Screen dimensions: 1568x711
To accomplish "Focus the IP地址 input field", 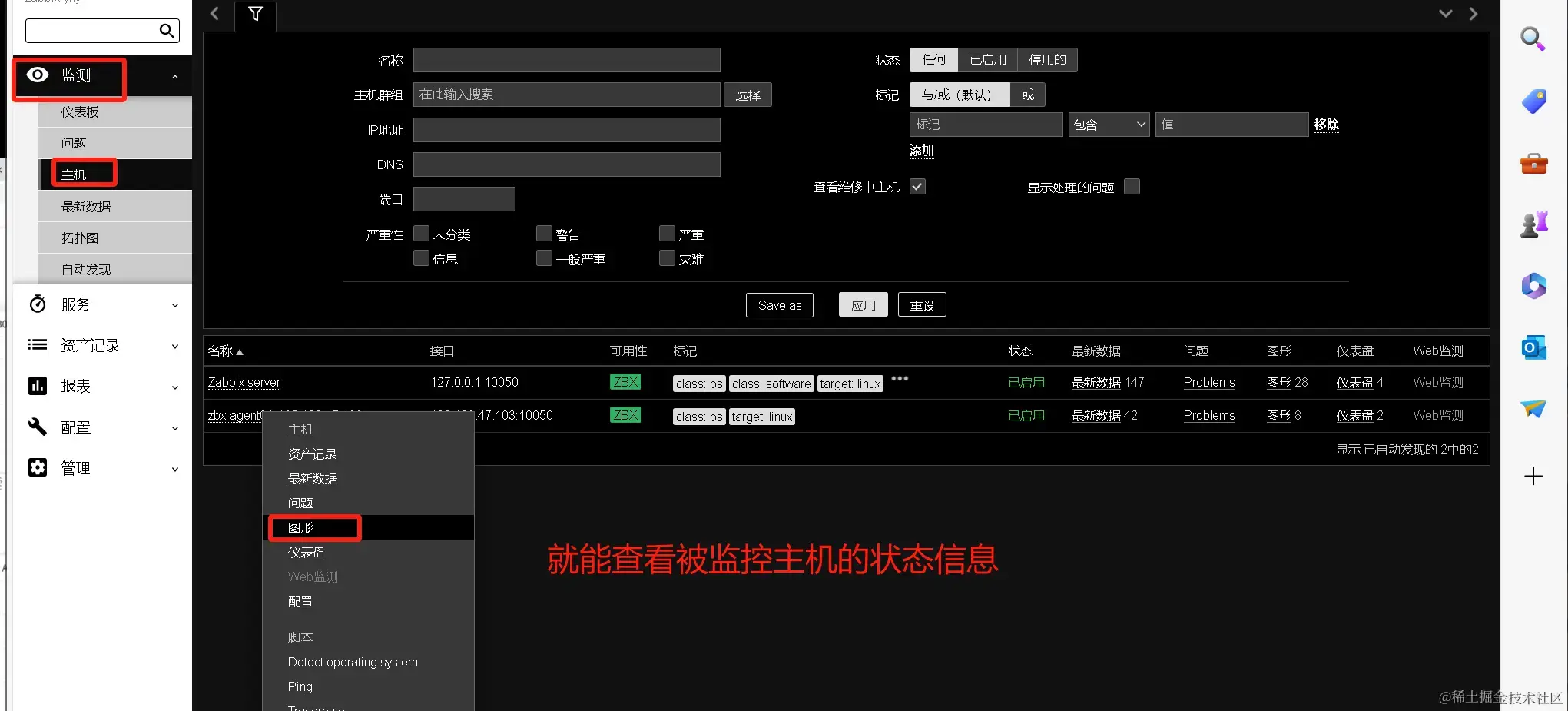I will 566,130.
